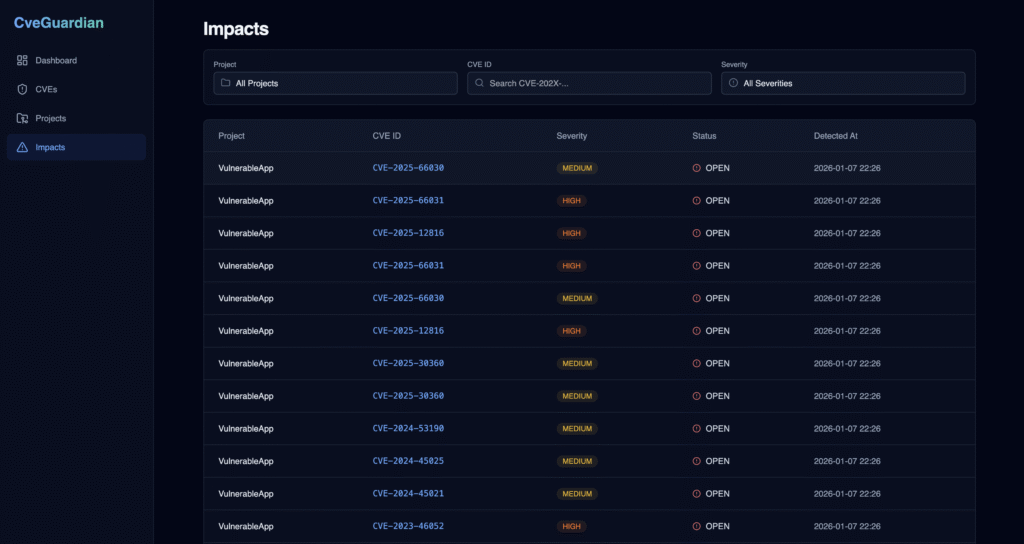1024x544 pixels.
Task: Click VulnerableApp in the CVE-2024-45021 row
Action: click(x=246, y=494)
